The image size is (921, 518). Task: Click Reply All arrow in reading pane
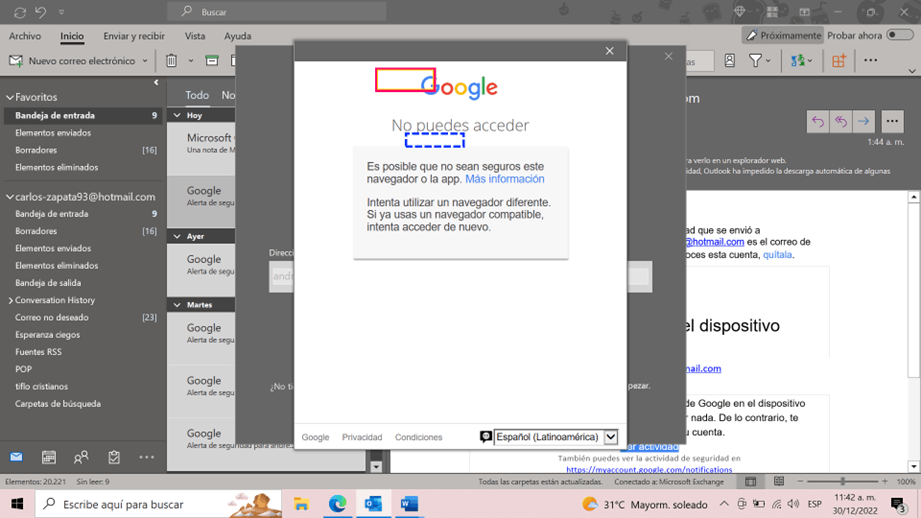[841, 122]
